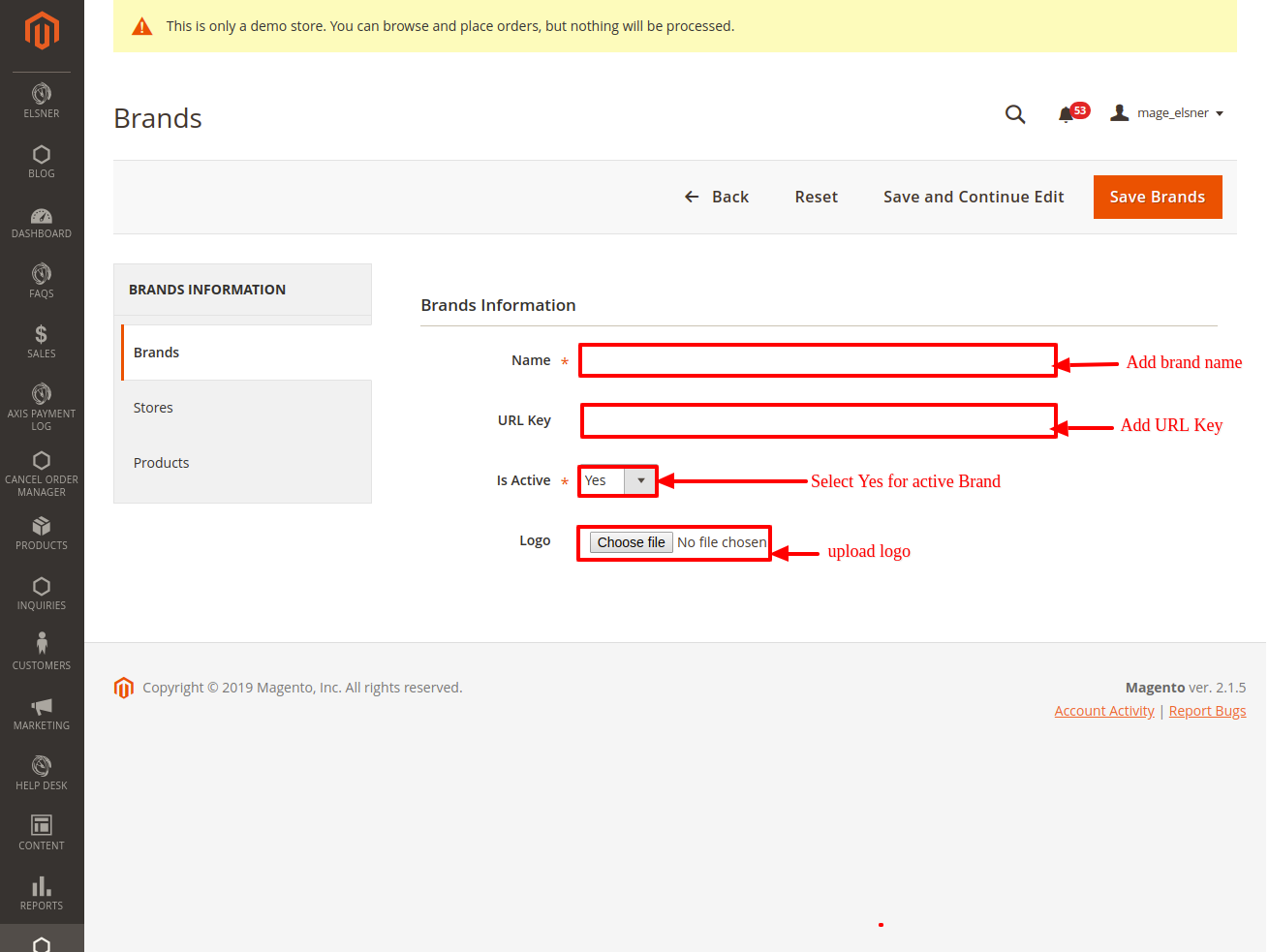
Task: Click Save and Continue Edit
Action: [x=973, y=197]
